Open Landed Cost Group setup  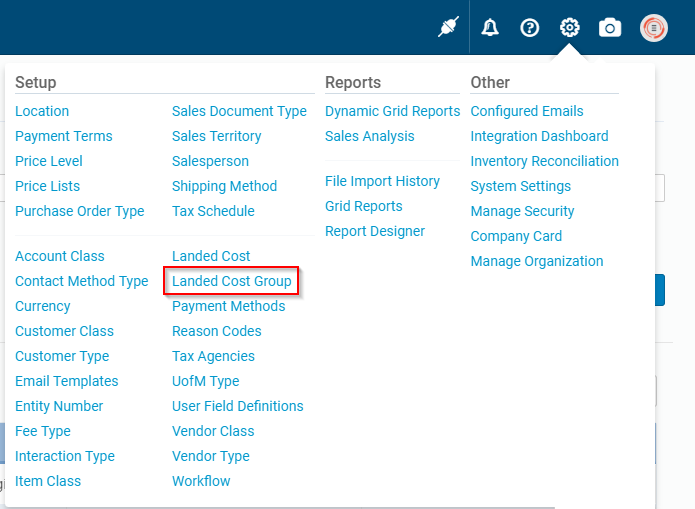click(x=232, y=281)
